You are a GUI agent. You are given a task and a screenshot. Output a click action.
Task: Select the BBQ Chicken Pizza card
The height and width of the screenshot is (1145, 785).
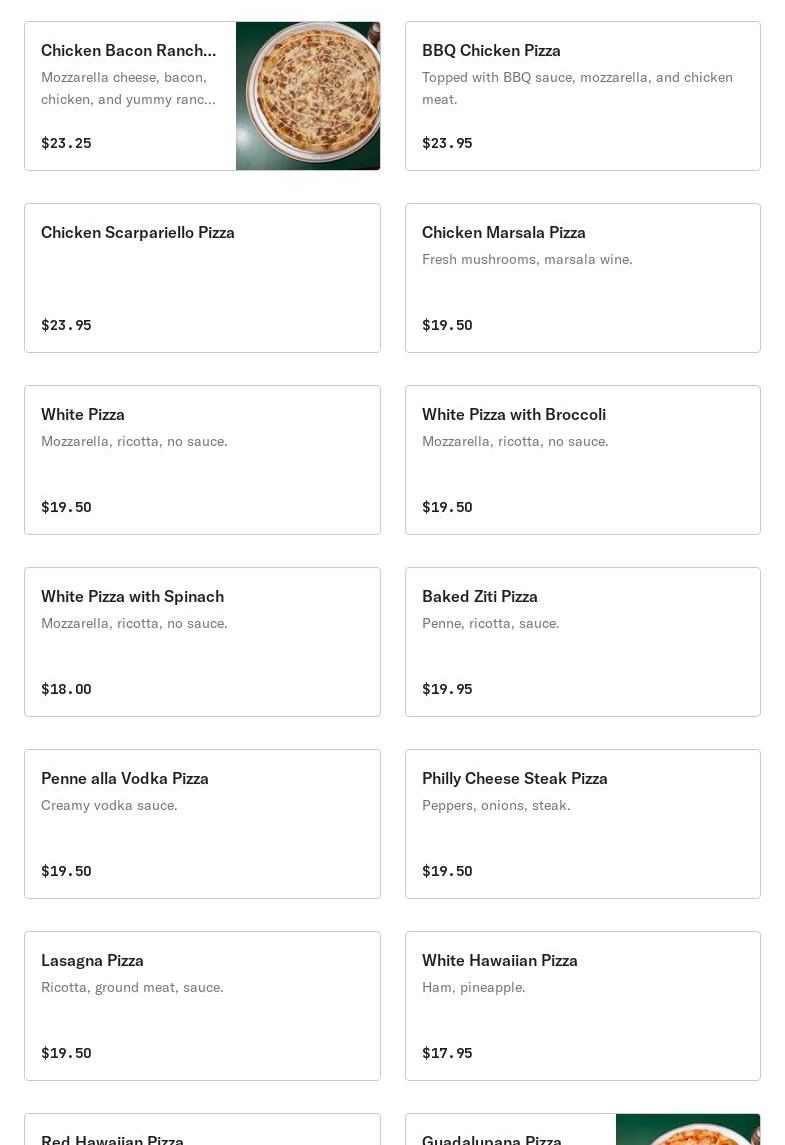(583, 96)
